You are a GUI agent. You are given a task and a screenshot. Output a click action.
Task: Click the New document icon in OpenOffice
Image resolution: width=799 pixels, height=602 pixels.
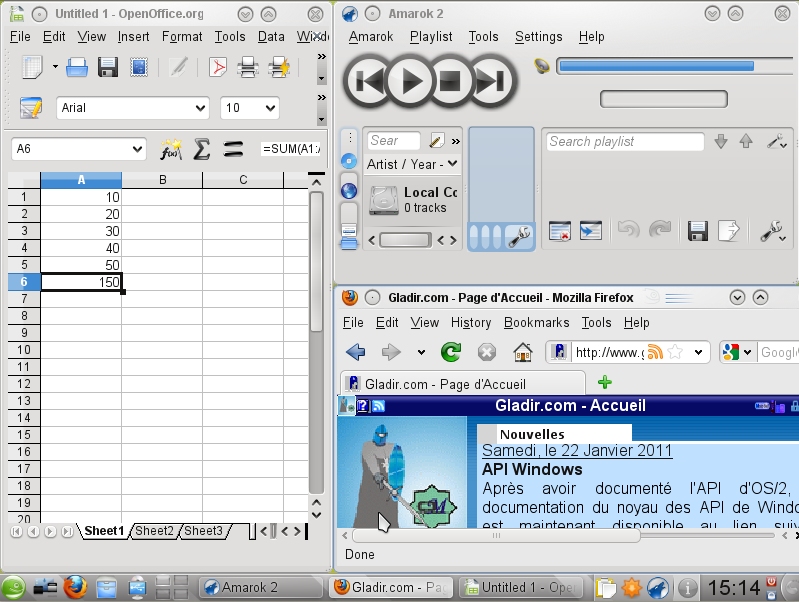coord(32,67)
